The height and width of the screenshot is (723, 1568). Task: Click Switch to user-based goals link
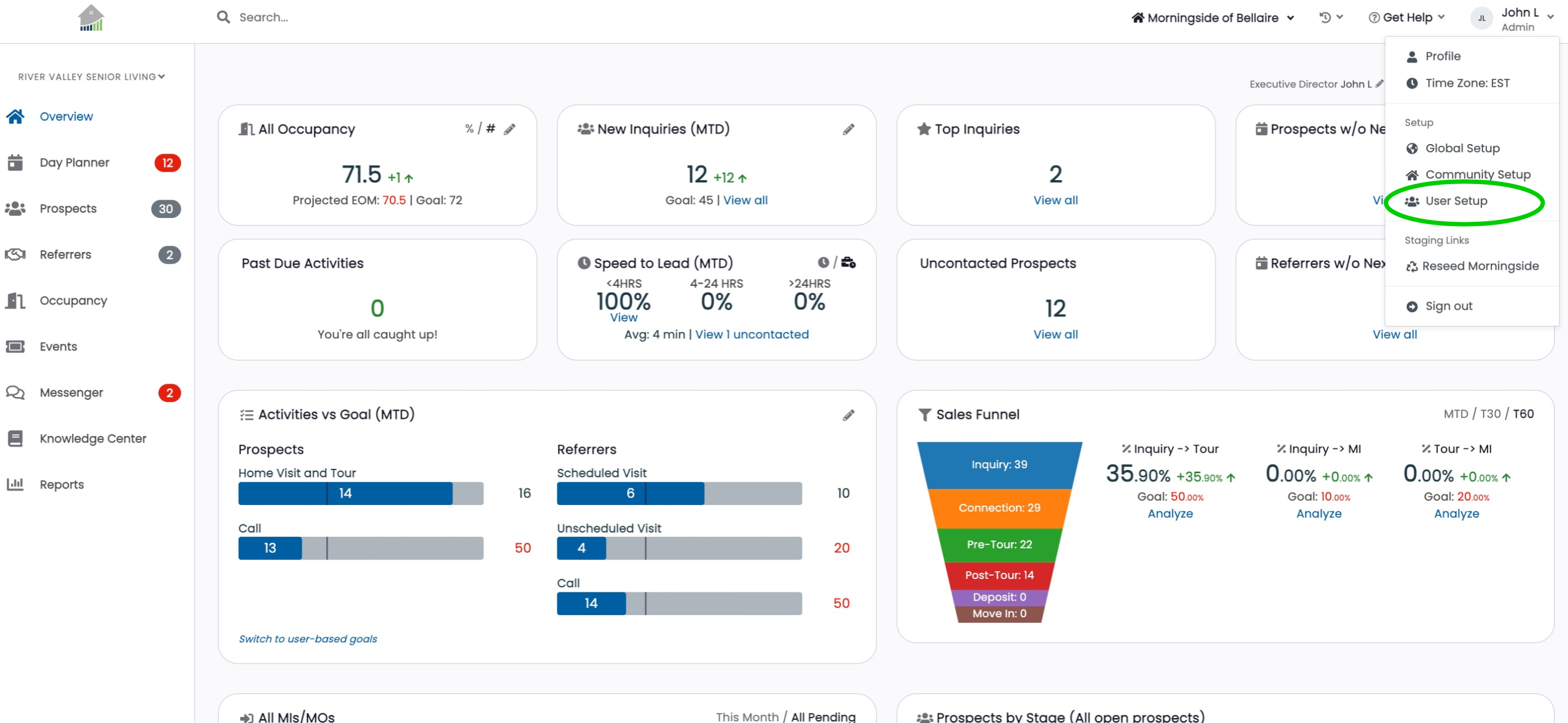[x=308, y=638]
